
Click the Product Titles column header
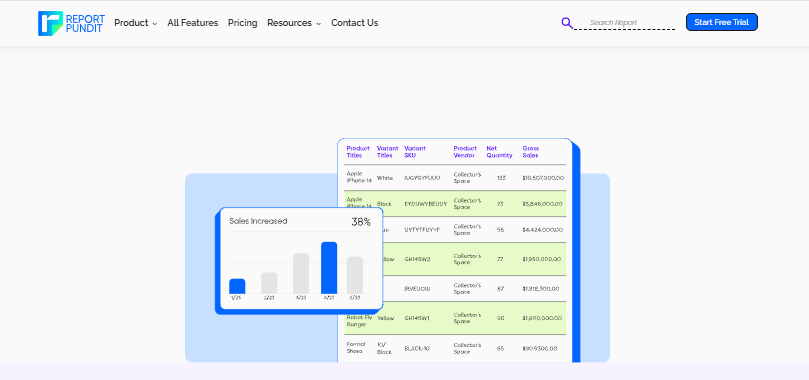pos(358,152)
